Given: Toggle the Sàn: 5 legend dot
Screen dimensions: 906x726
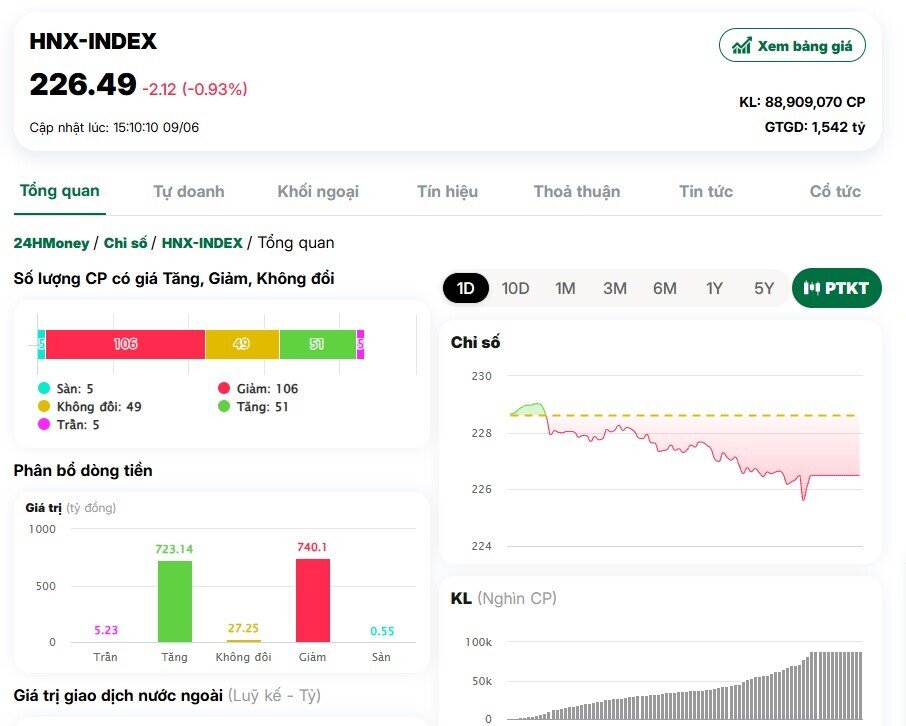Looking at the screenshot, I should tap(44, 388).
